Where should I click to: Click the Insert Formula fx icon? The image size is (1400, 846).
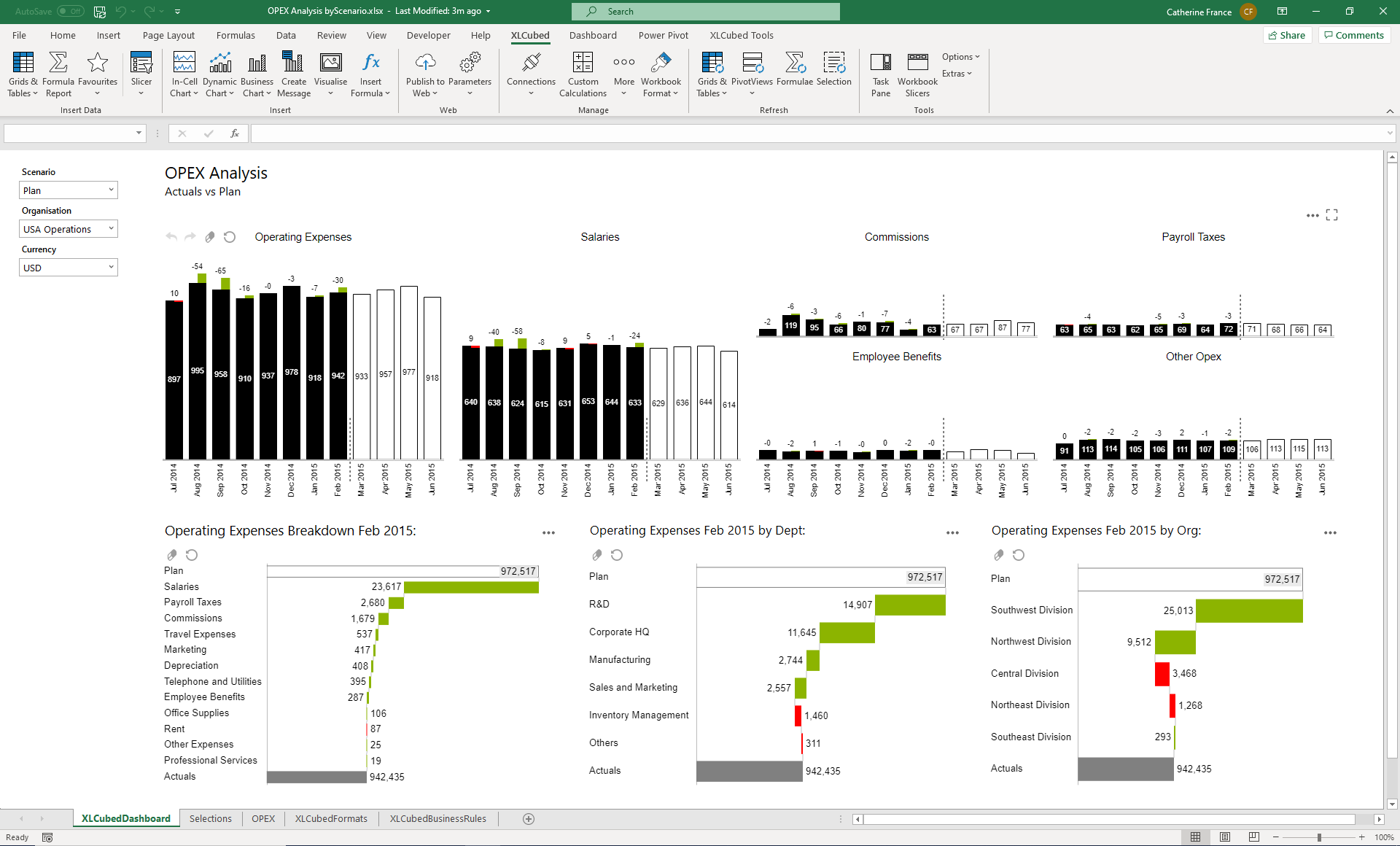[370, 73]
